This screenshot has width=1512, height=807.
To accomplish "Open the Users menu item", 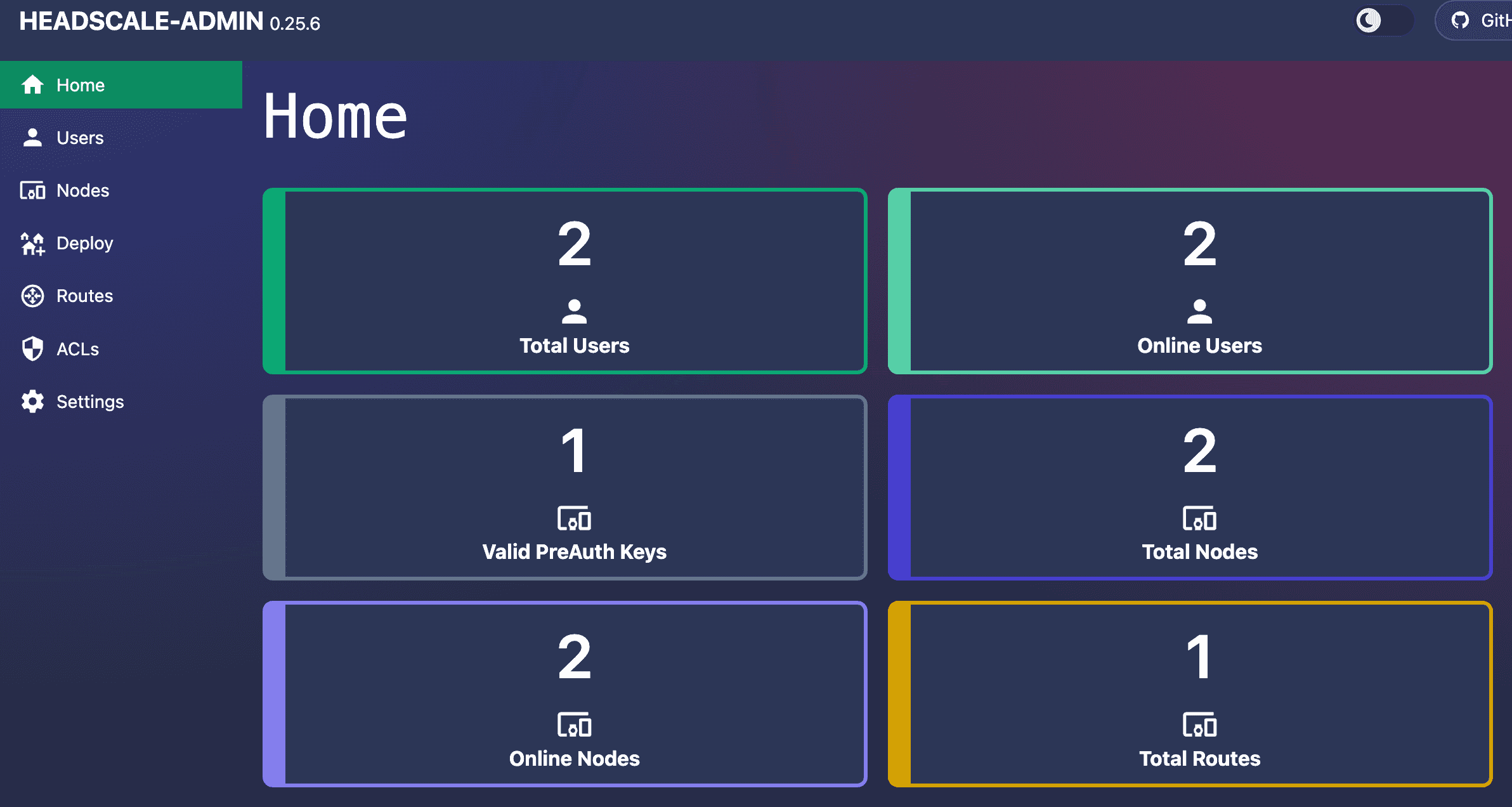I will point(80,138).
